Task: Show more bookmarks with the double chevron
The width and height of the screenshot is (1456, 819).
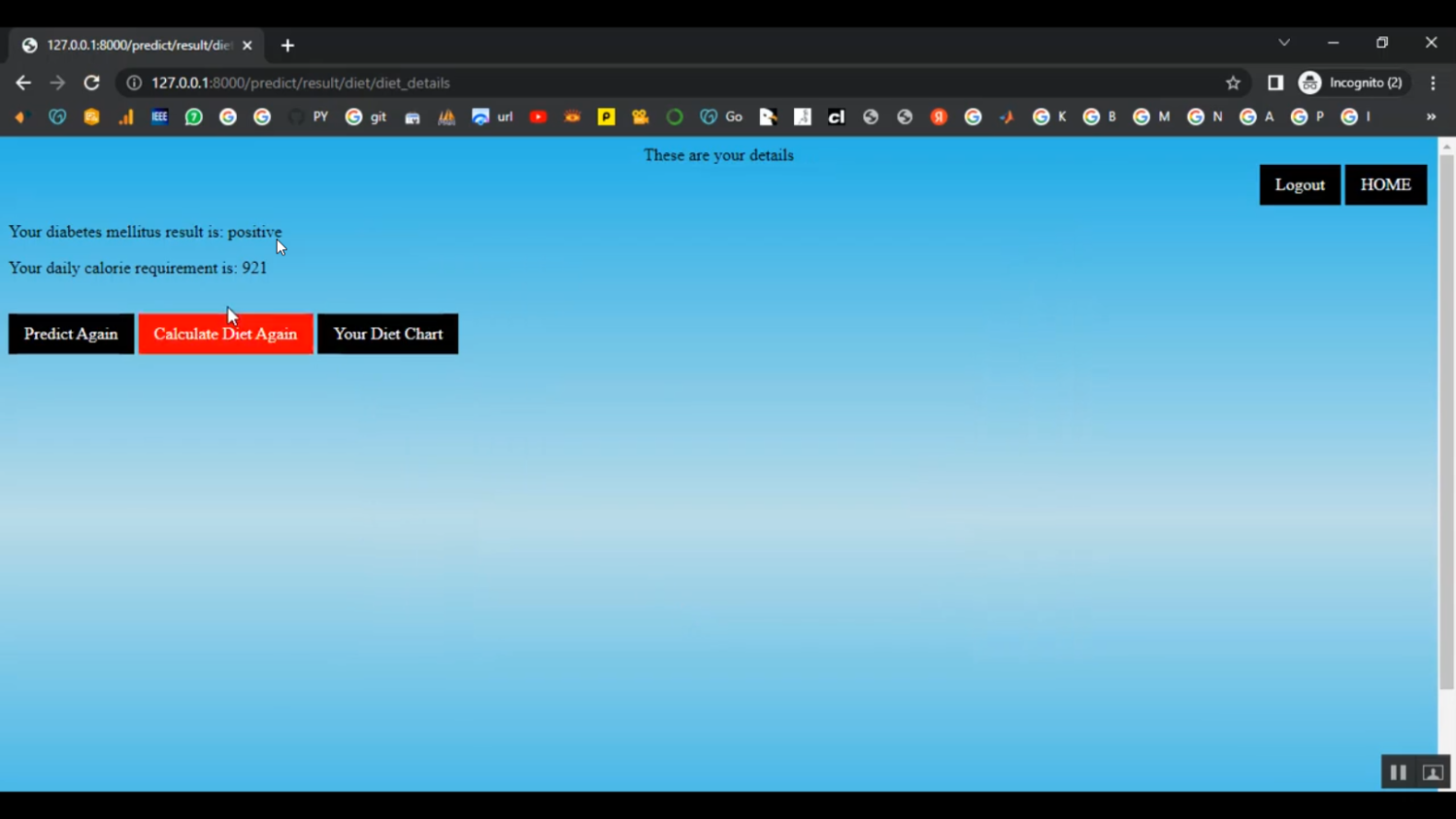Action: [x=1431, y=117]
